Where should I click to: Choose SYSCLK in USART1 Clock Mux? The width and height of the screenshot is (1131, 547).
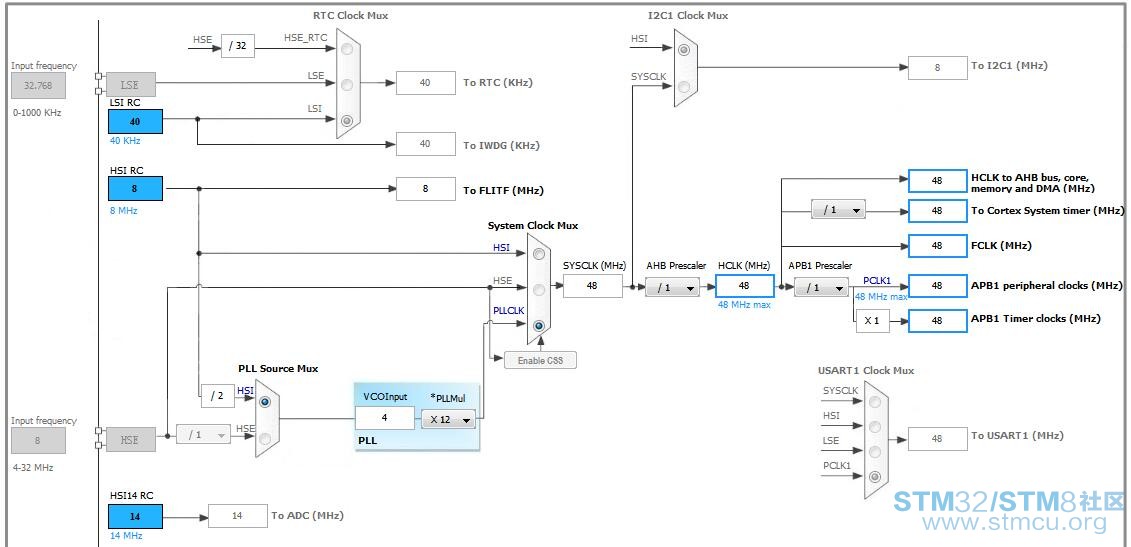[875, 402]
